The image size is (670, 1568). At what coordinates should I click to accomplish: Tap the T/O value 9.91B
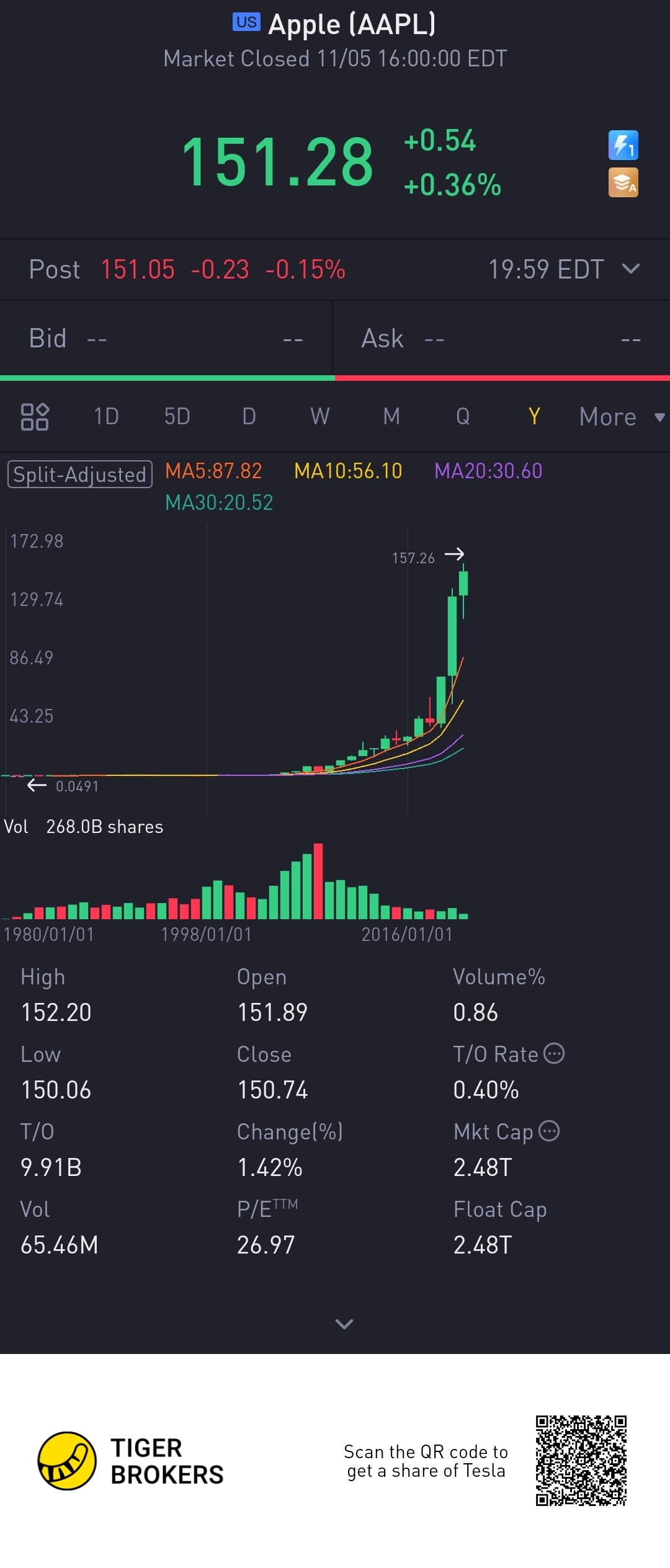(51, 1167)
